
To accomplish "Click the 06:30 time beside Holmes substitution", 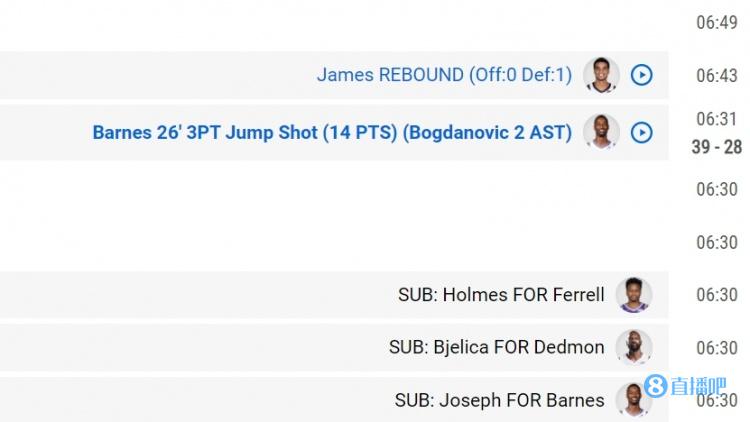I will (717, 295).
